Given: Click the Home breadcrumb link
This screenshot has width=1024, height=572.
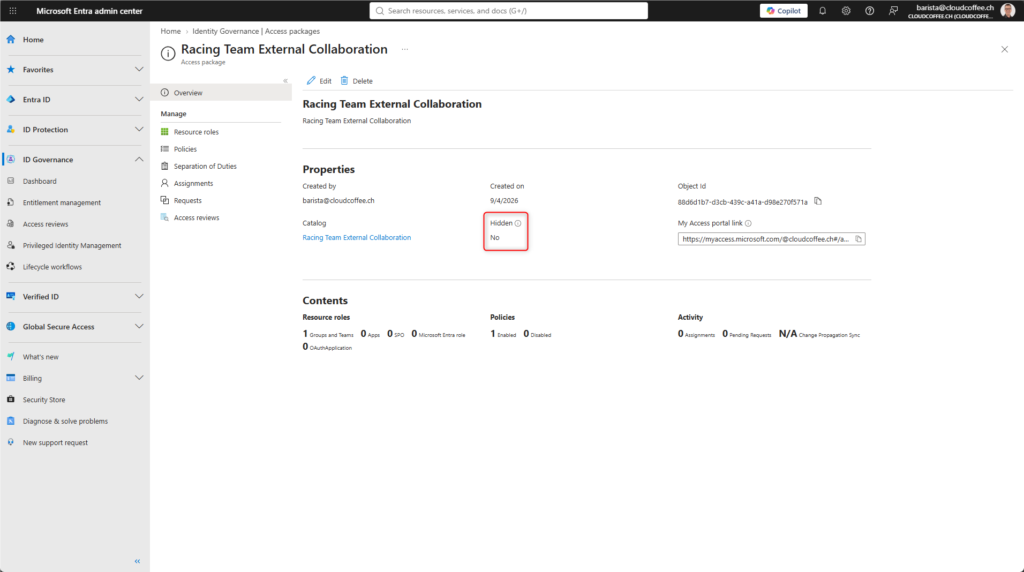Looking at the screenshot, I should coord(170,31).
